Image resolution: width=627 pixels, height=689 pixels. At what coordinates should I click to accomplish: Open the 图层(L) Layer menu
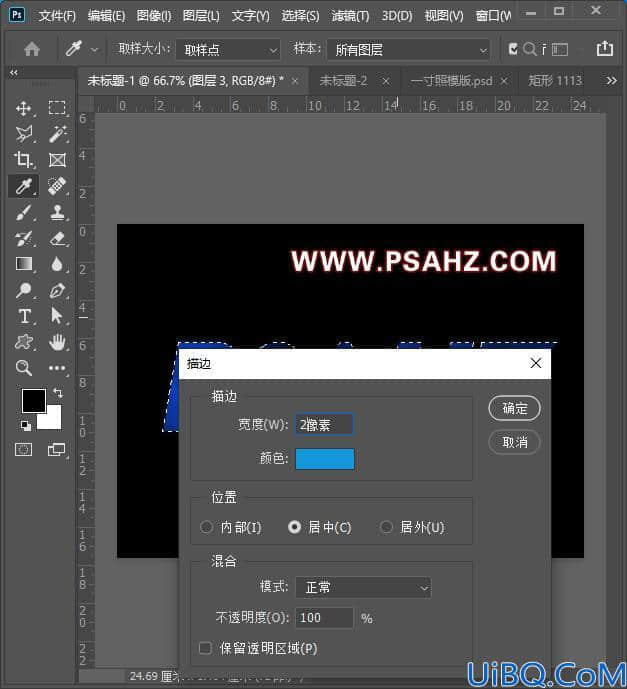[x=201, y=16]
